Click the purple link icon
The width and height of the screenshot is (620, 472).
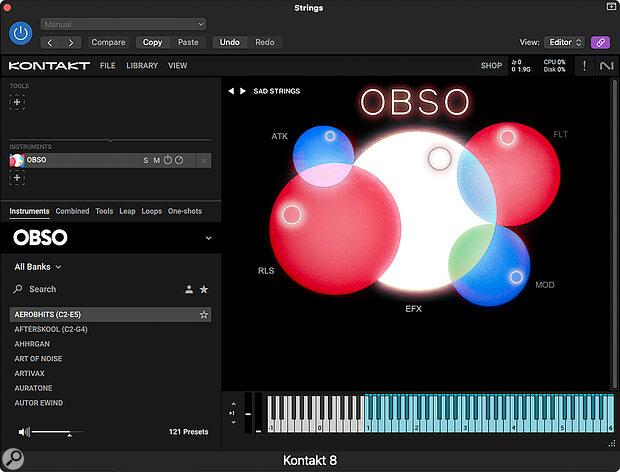pyautogui.click(x=600, y=43)
